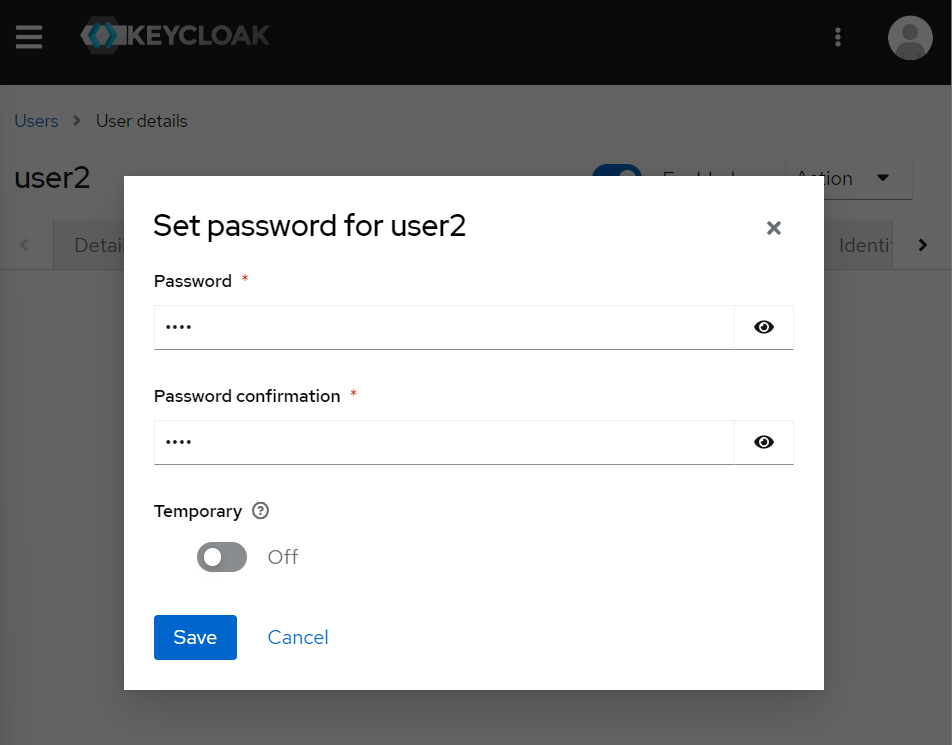
Task: Open the hamburger navigation menu
Action: pos(29,36)
